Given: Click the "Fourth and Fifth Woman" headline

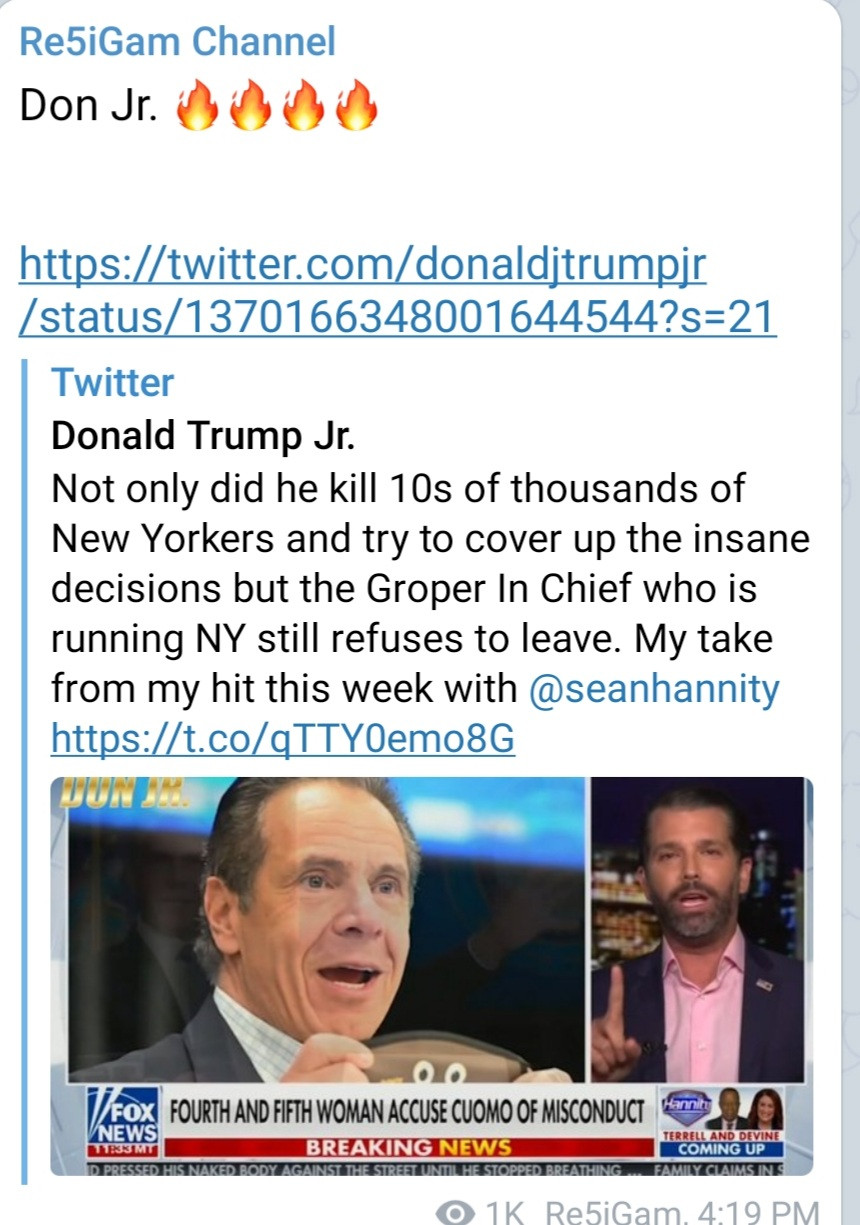Looking at the screenshot, I should tap(406, 1111).
